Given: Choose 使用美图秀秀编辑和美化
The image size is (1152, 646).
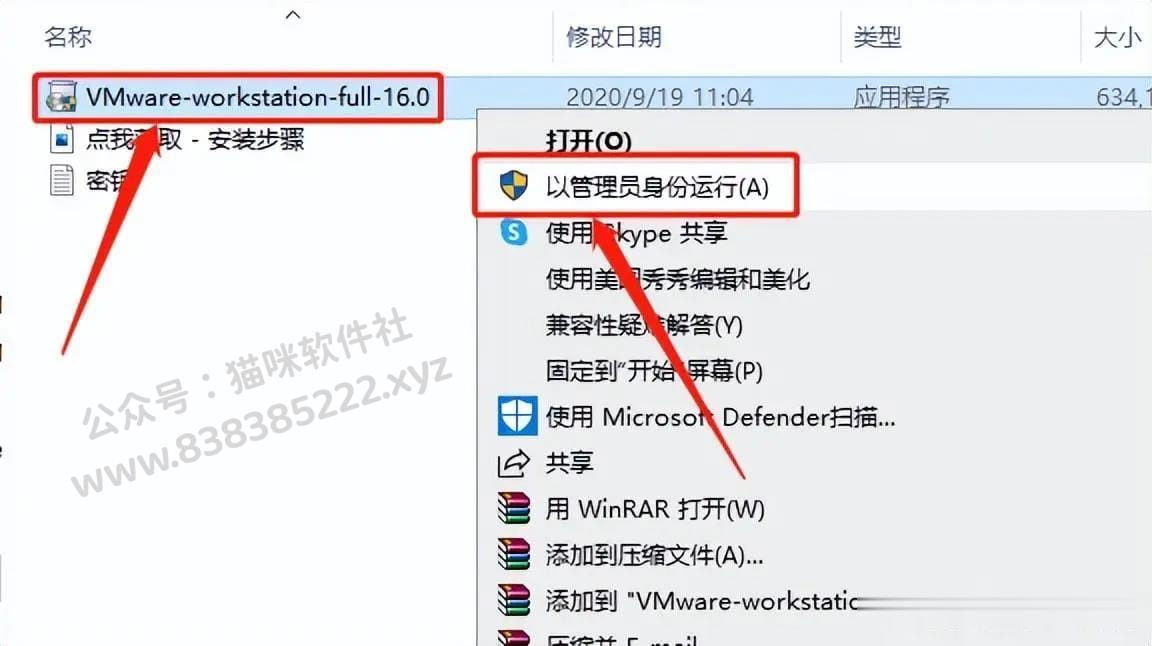Looking at the screenshot, I should coord(677,279).
